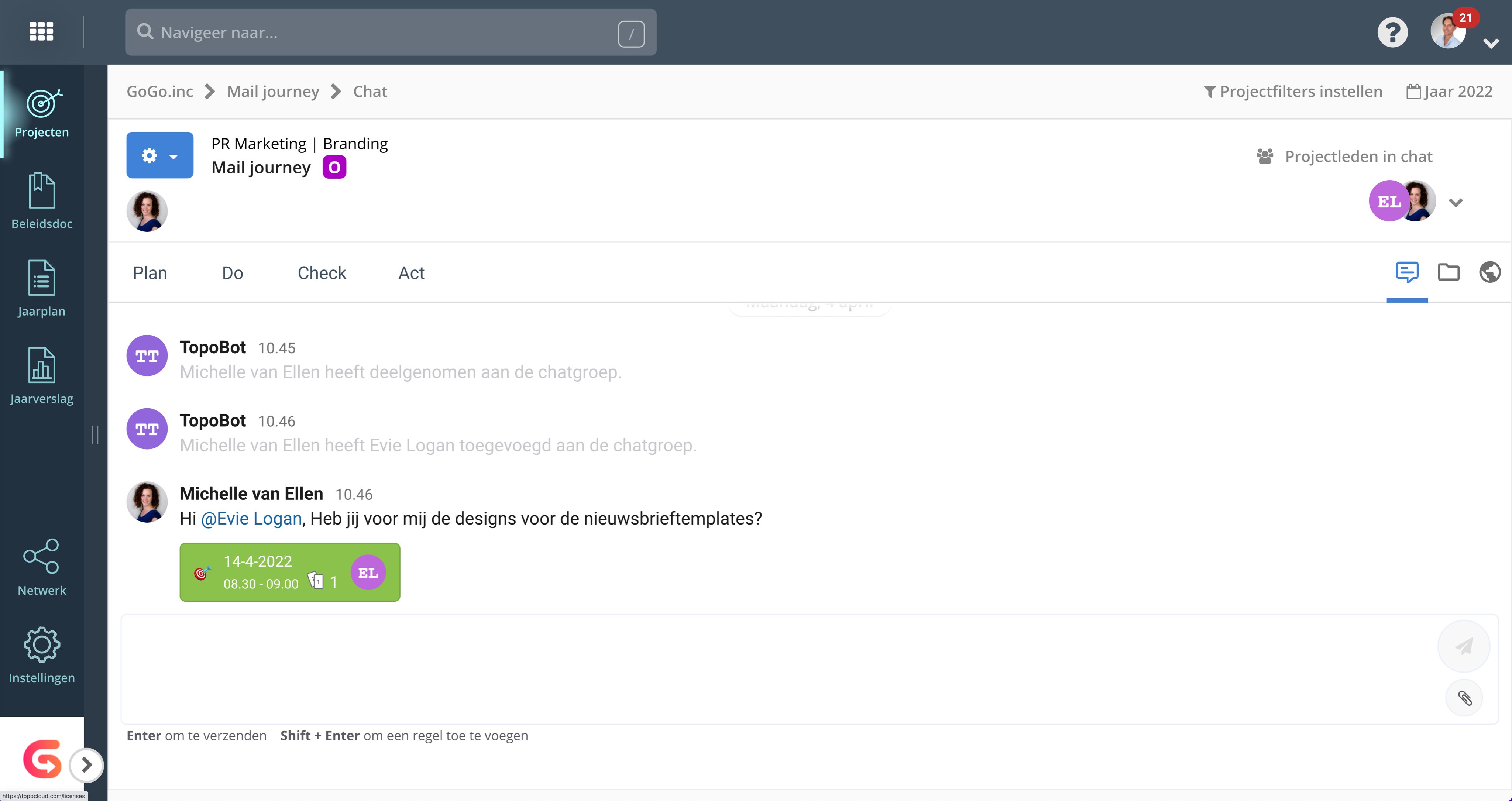This screenshot has width=1512, height=801.
Task: Select the chat messages icon tab
Action: pyautogui.click(x=1407, y=272)
